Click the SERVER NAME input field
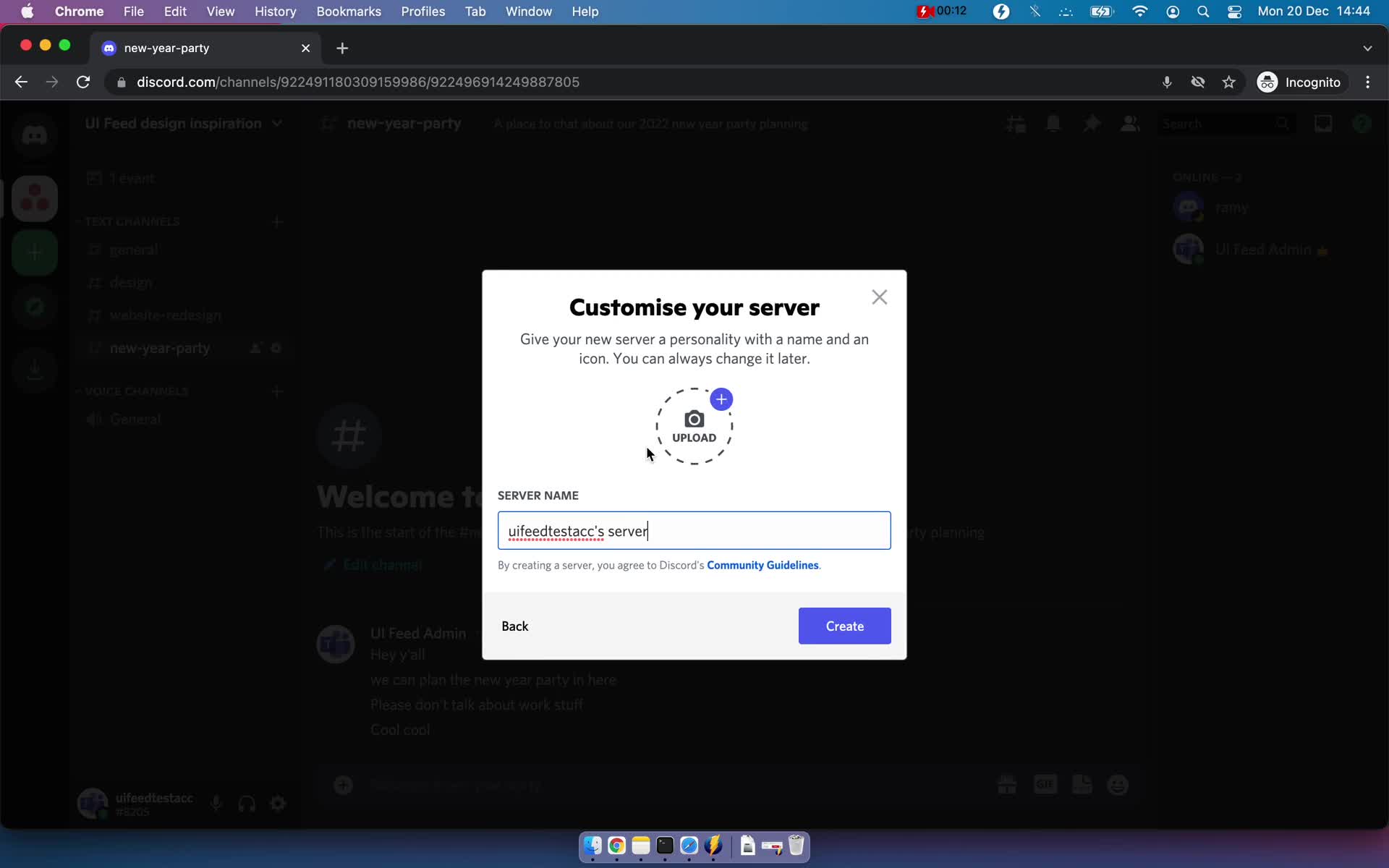 694,530
